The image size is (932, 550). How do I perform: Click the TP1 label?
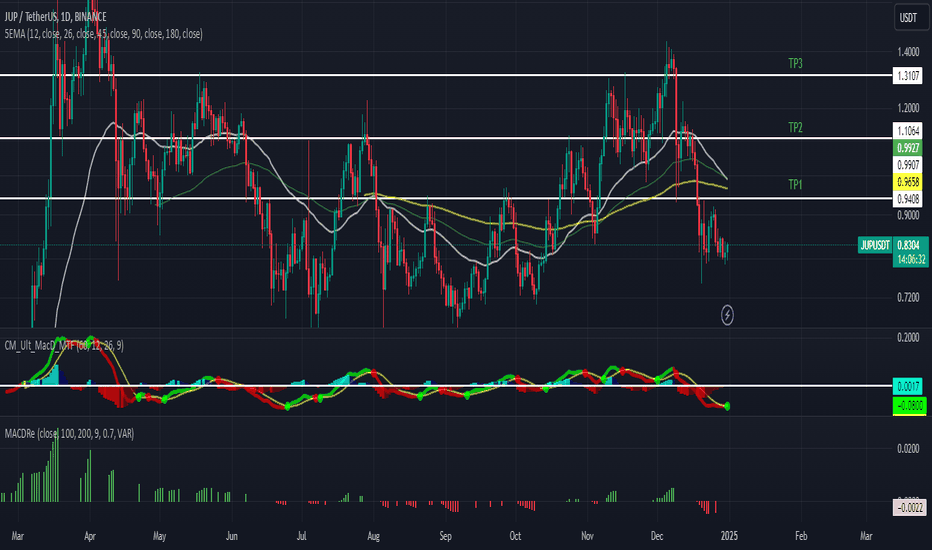[795, 184]
